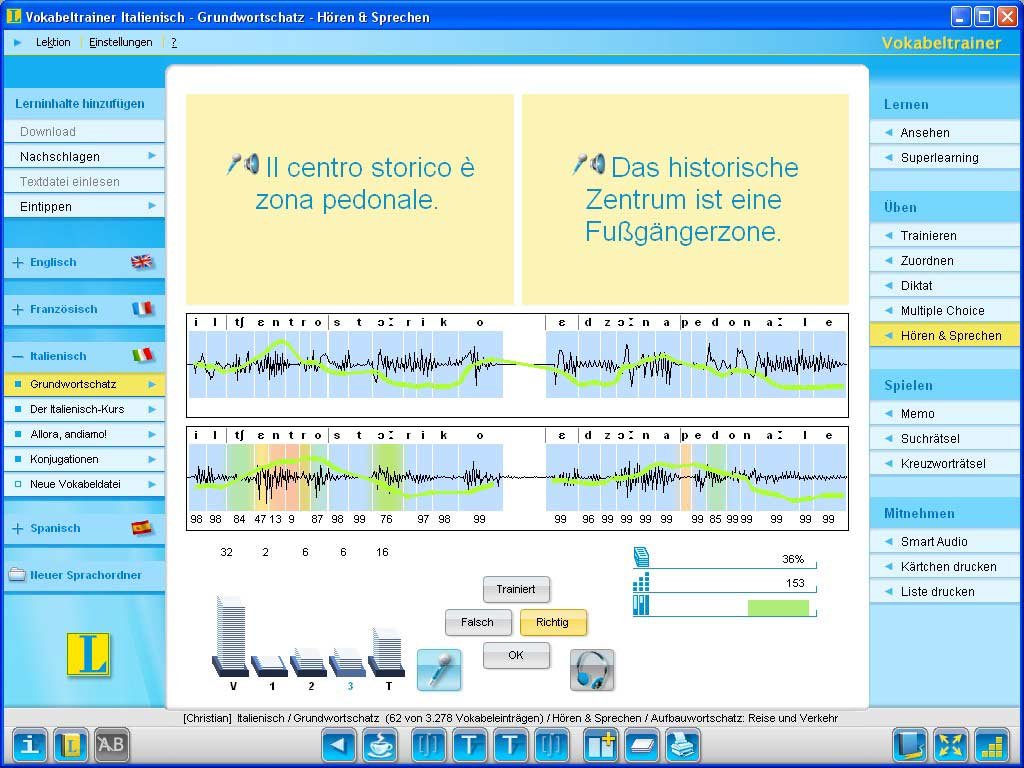Click the green progress bar
Image resolution: width=1024 pixels, height=768 pixels.
[778, 607]
